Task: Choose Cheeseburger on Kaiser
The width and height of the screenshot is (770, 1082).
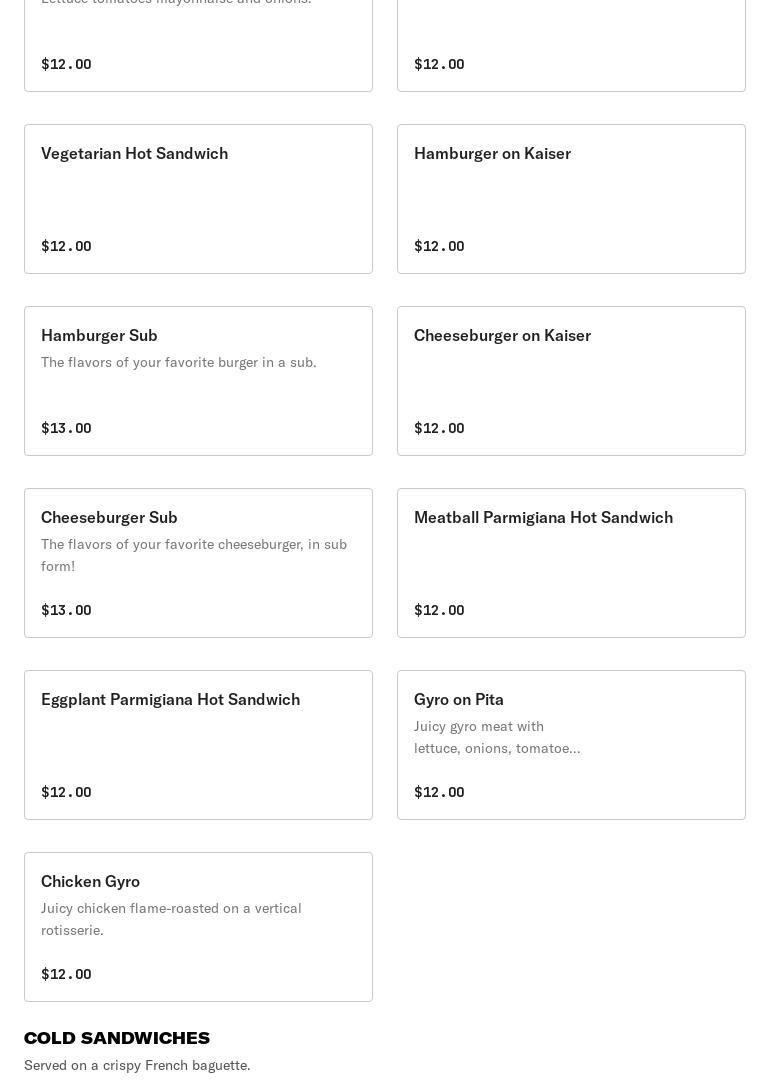Action: coord(571,380)
